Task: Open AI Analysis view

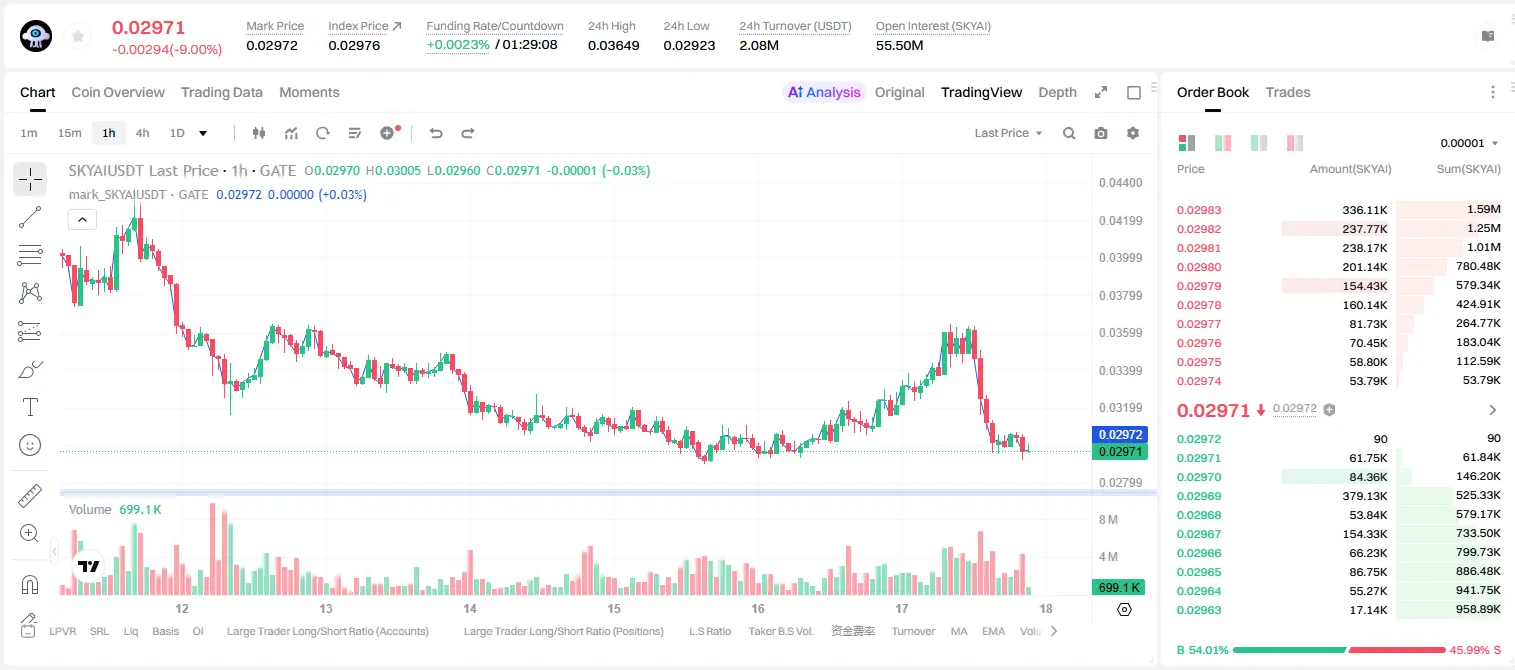Action: click(x=824, y=92)
